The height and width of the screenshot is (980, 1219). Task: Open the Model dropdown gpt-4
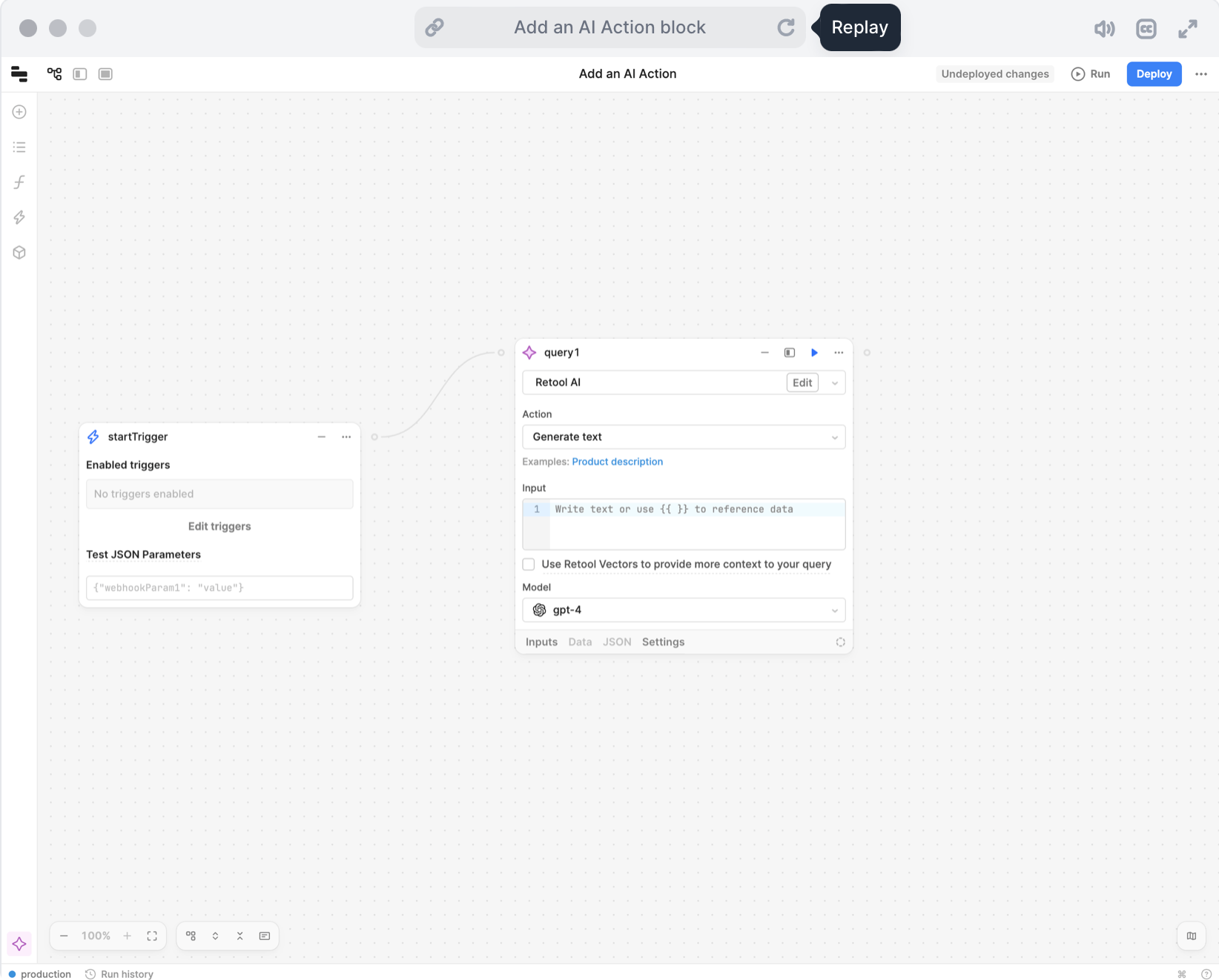coord(684,610)
